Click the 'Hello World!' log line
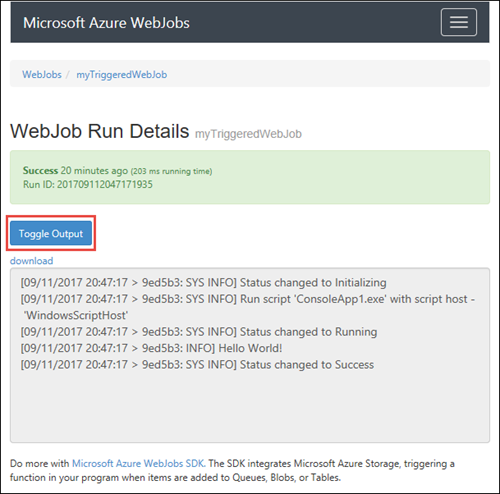Image resolution: width=500 pixels, height=494 pixels. tap(151, 348)
